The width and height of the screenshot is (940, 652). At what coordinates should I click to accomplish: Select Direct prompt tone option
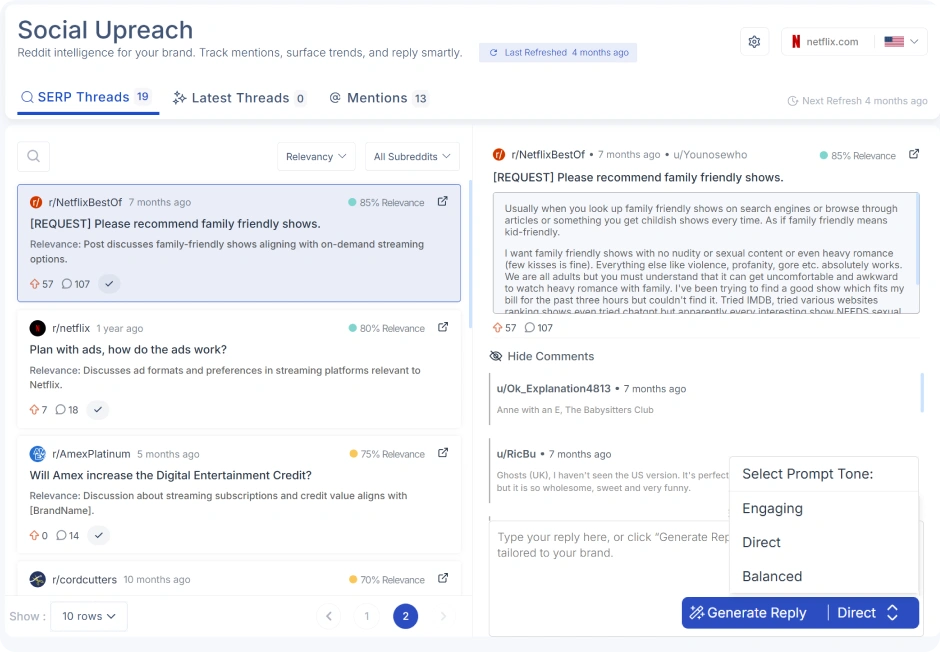tap(824, 542)
